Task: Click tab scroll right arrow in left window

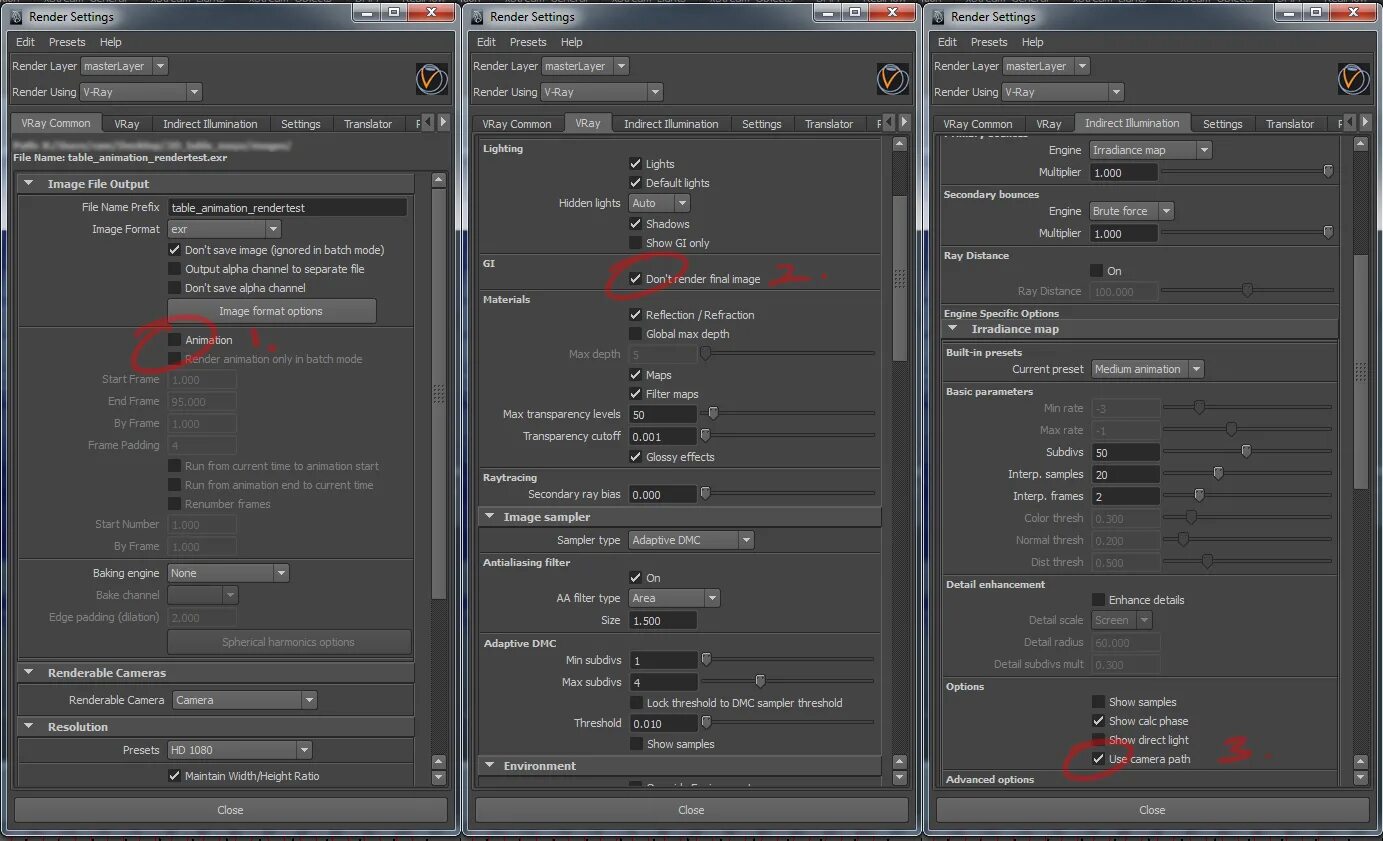Action: coord(444,122)
